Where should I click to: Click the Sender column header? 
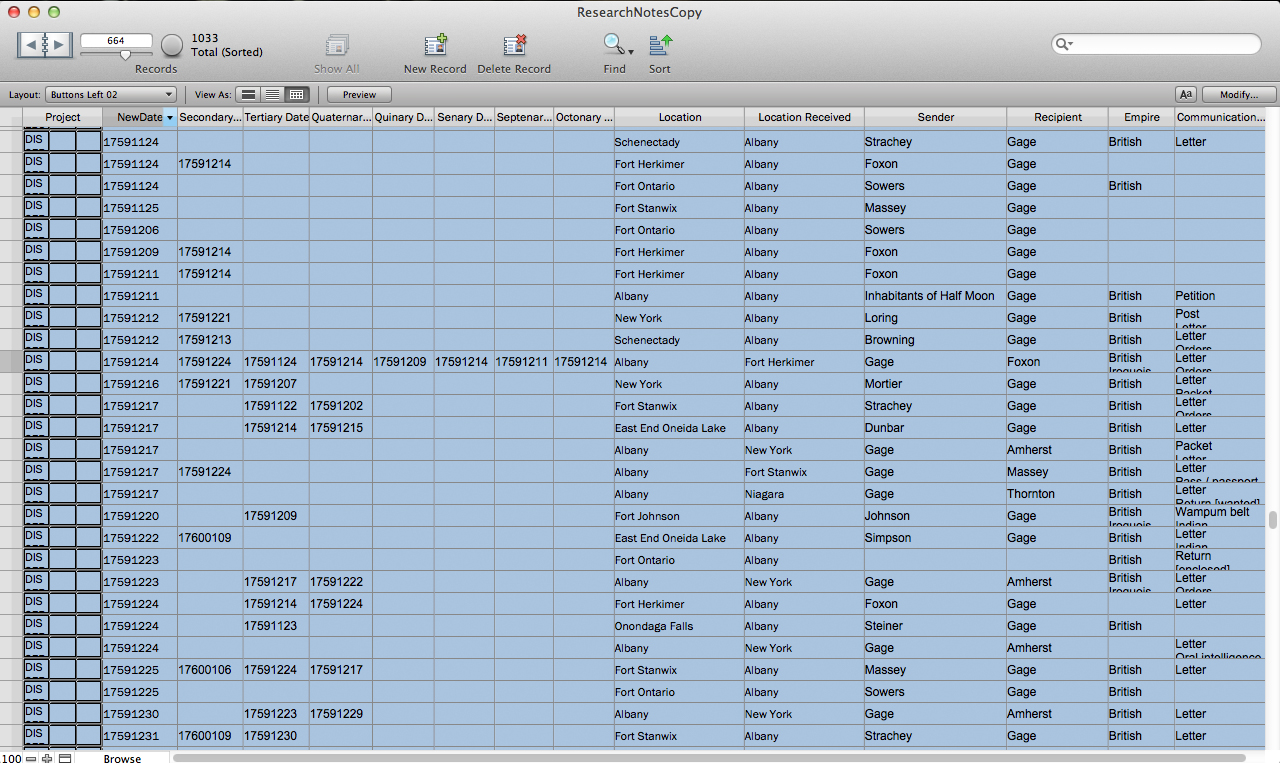(x=935, y=118)
